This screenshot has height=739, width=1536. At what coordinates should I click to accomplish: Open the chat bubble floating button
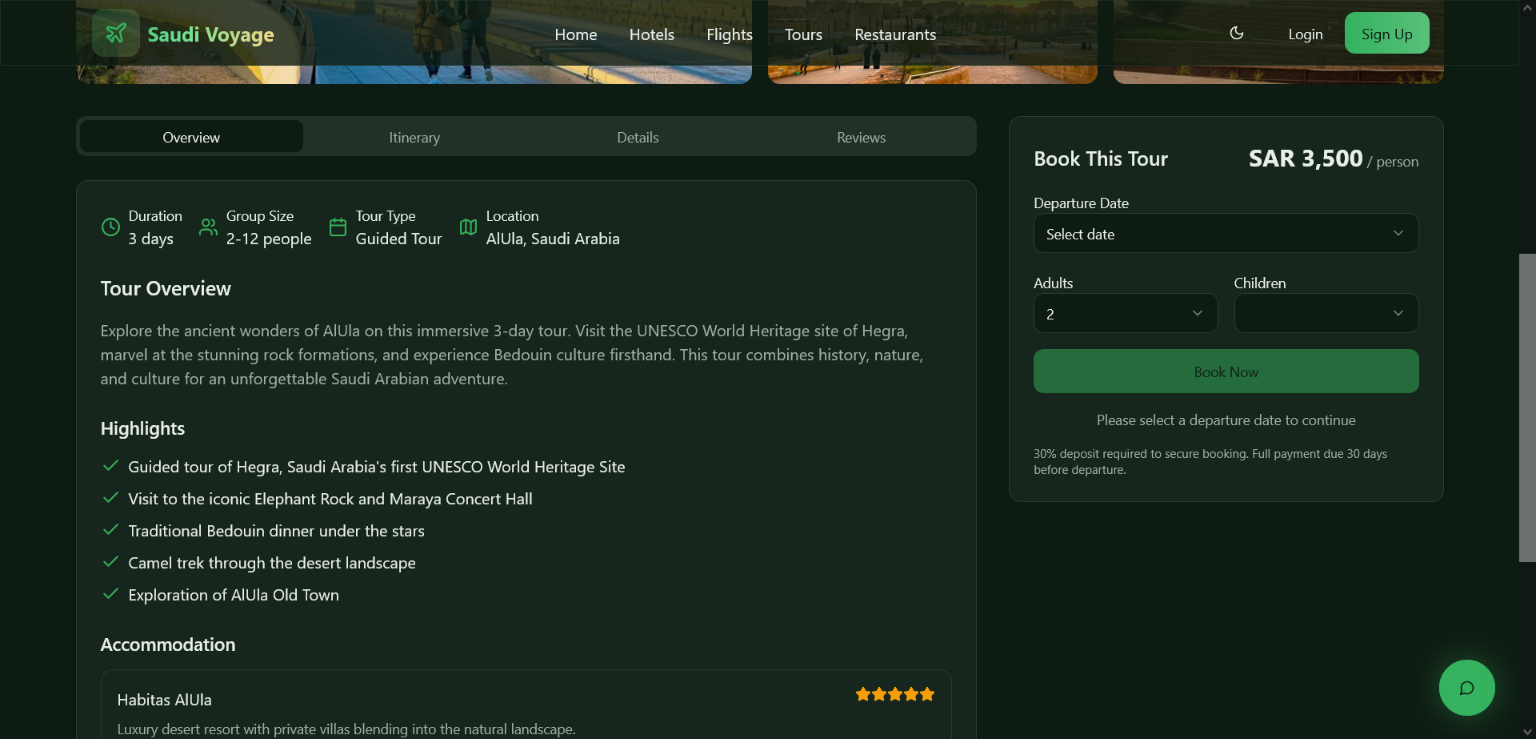tap(1466, 688)
